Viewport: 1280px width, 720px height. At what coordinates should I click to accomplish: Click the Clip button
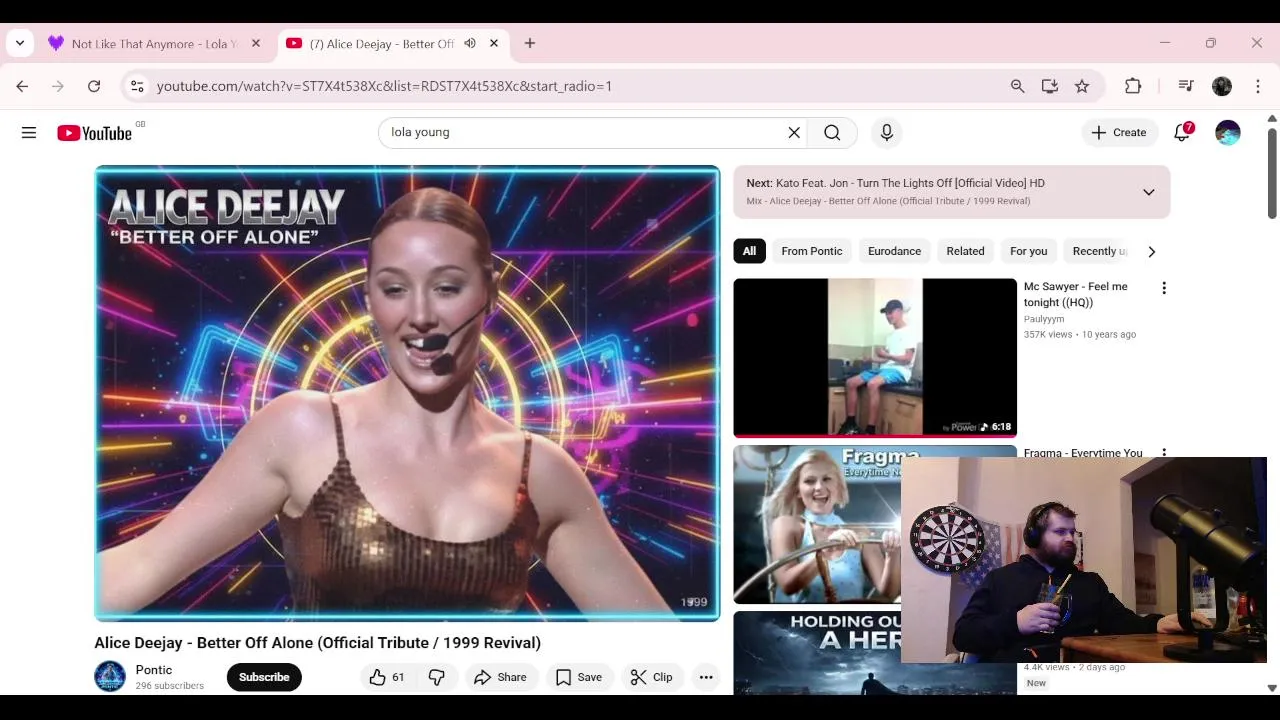point(652,677)
